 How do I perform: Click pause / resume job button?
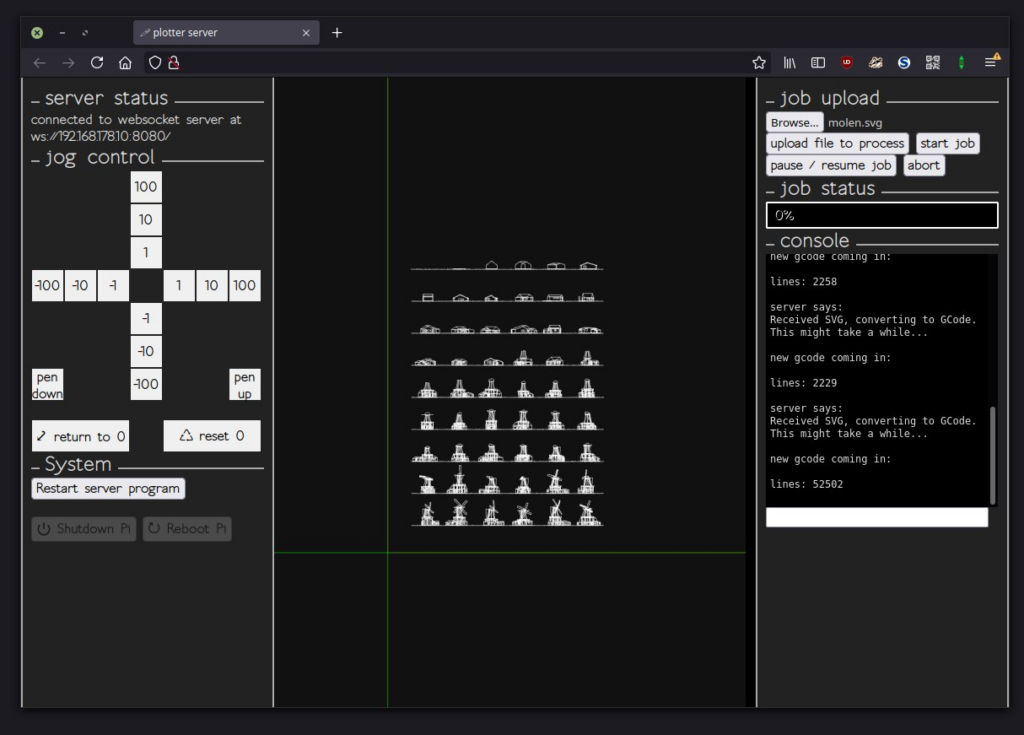830,165
